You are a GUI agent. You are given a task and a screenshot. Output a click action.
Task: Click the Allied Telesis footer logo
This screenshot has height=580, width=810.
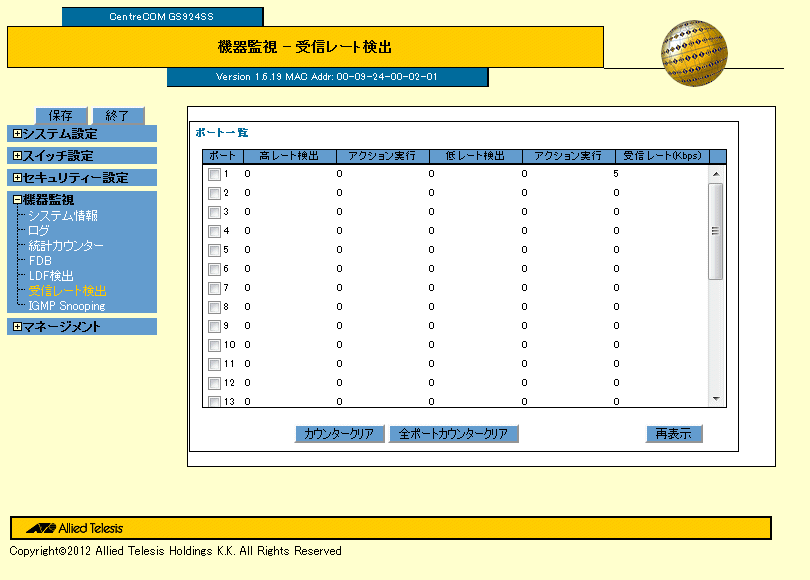point(76,528)
